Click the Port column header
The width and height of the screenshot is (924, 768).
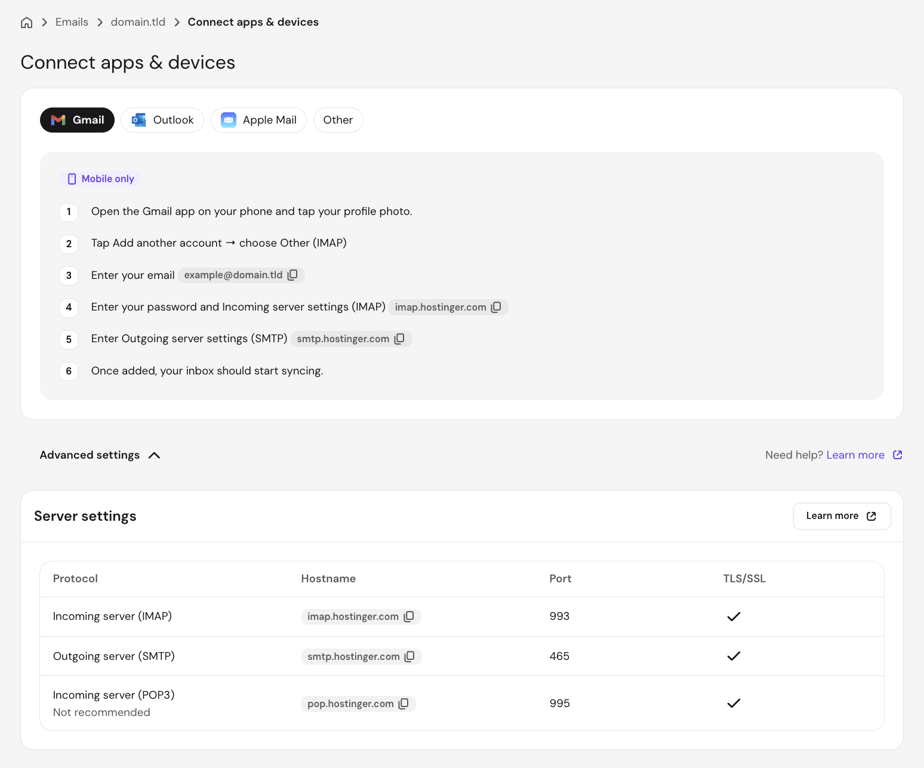point(560,578)
